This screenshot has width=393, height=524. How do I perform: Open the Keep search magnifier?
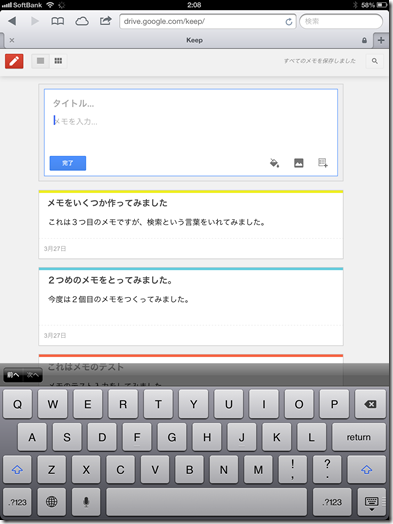(x=375, y=61)
